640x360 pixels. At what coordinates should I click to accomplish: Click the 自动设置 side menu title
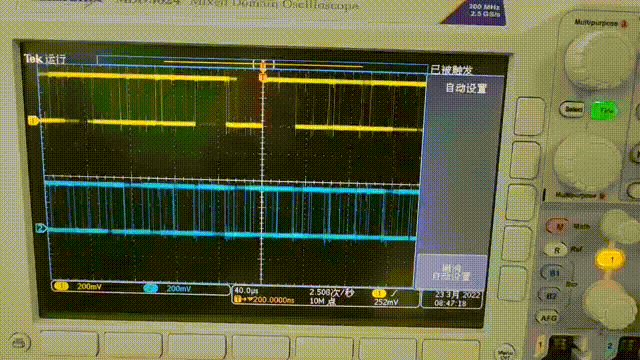pyautogui.click(x=466, y=88)
